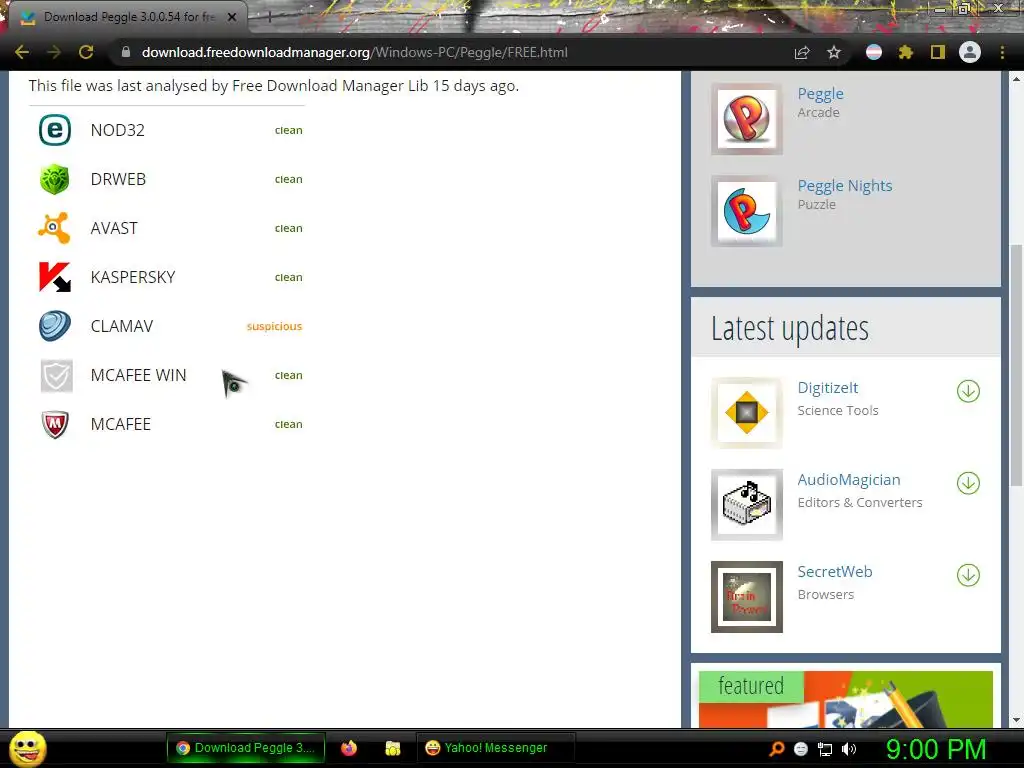Download AudioMagician with green arrow icon

click(x=968, y=483)
